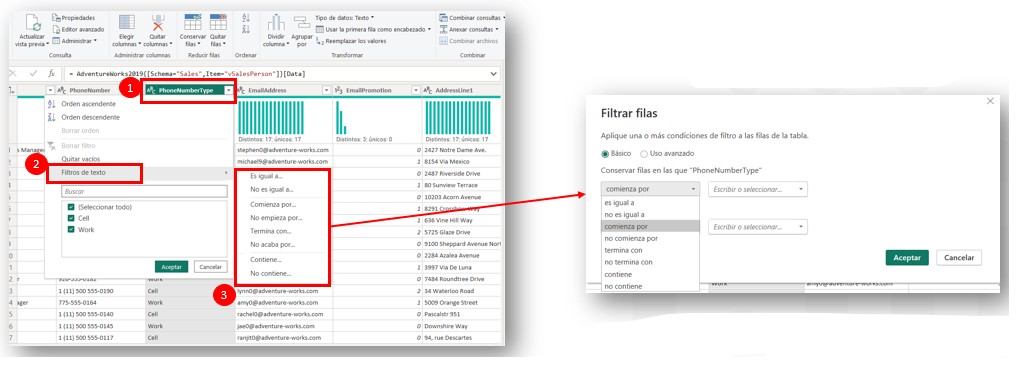
Task: Select Contiene... in text filters submenu
Action: click(x=266, y=260)
